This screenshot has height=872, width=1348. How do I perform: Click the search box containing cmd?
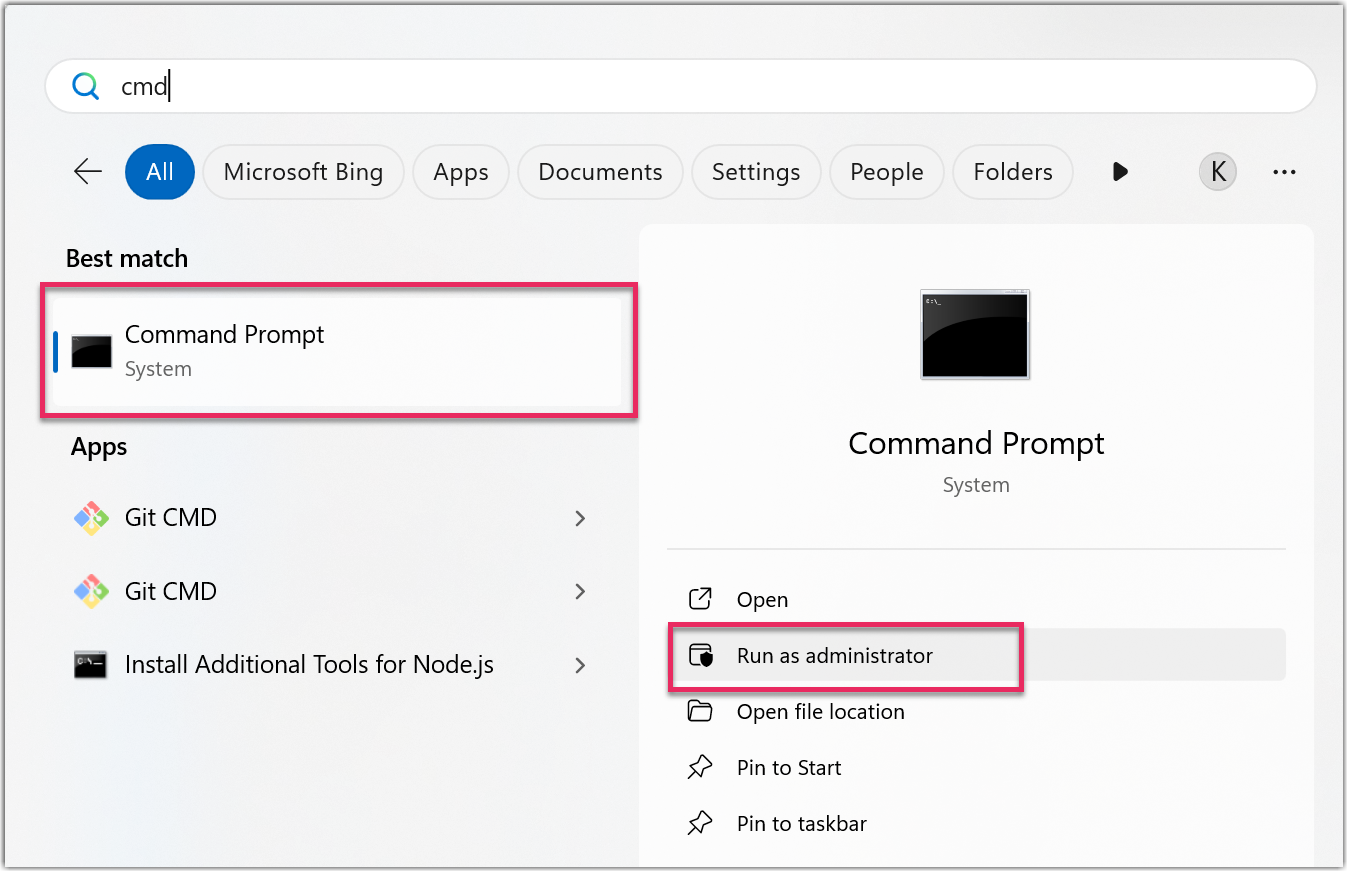680,87
